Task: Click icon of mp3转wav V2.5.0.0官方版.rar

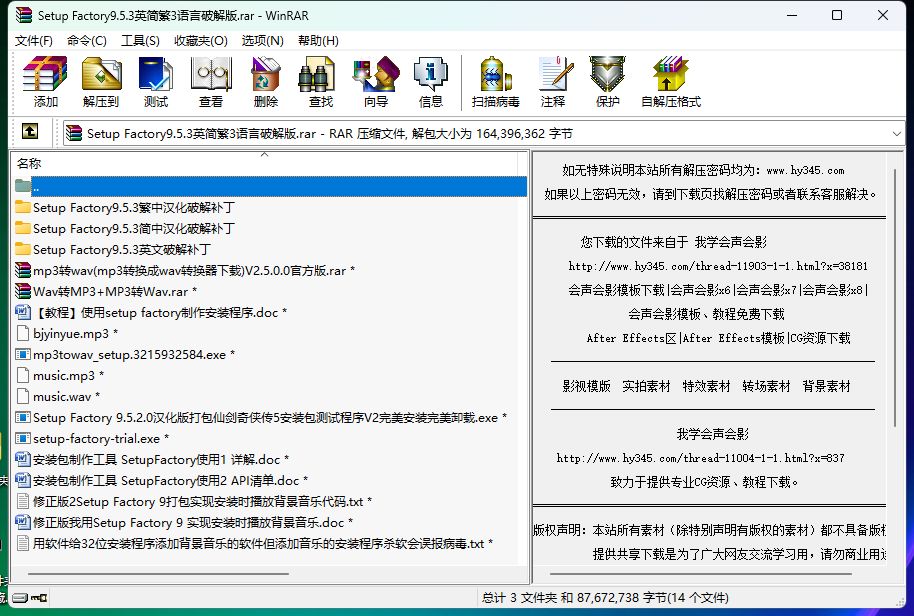Action: point(23,270)
